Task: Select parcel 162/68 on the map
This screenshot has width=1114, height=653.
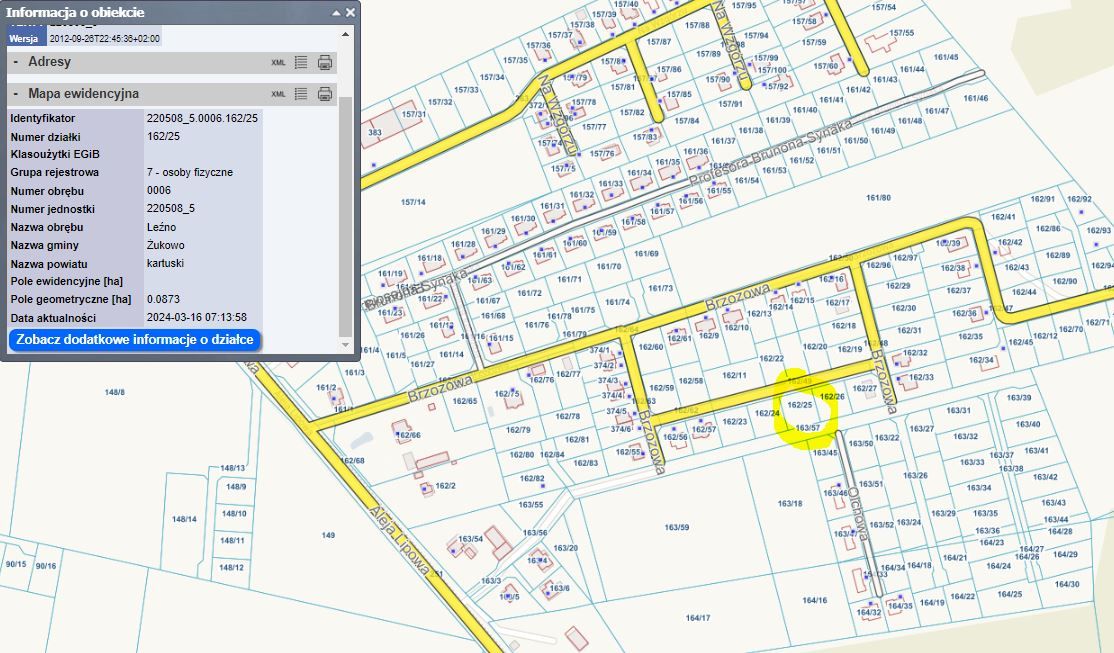Action: point(352,460)
